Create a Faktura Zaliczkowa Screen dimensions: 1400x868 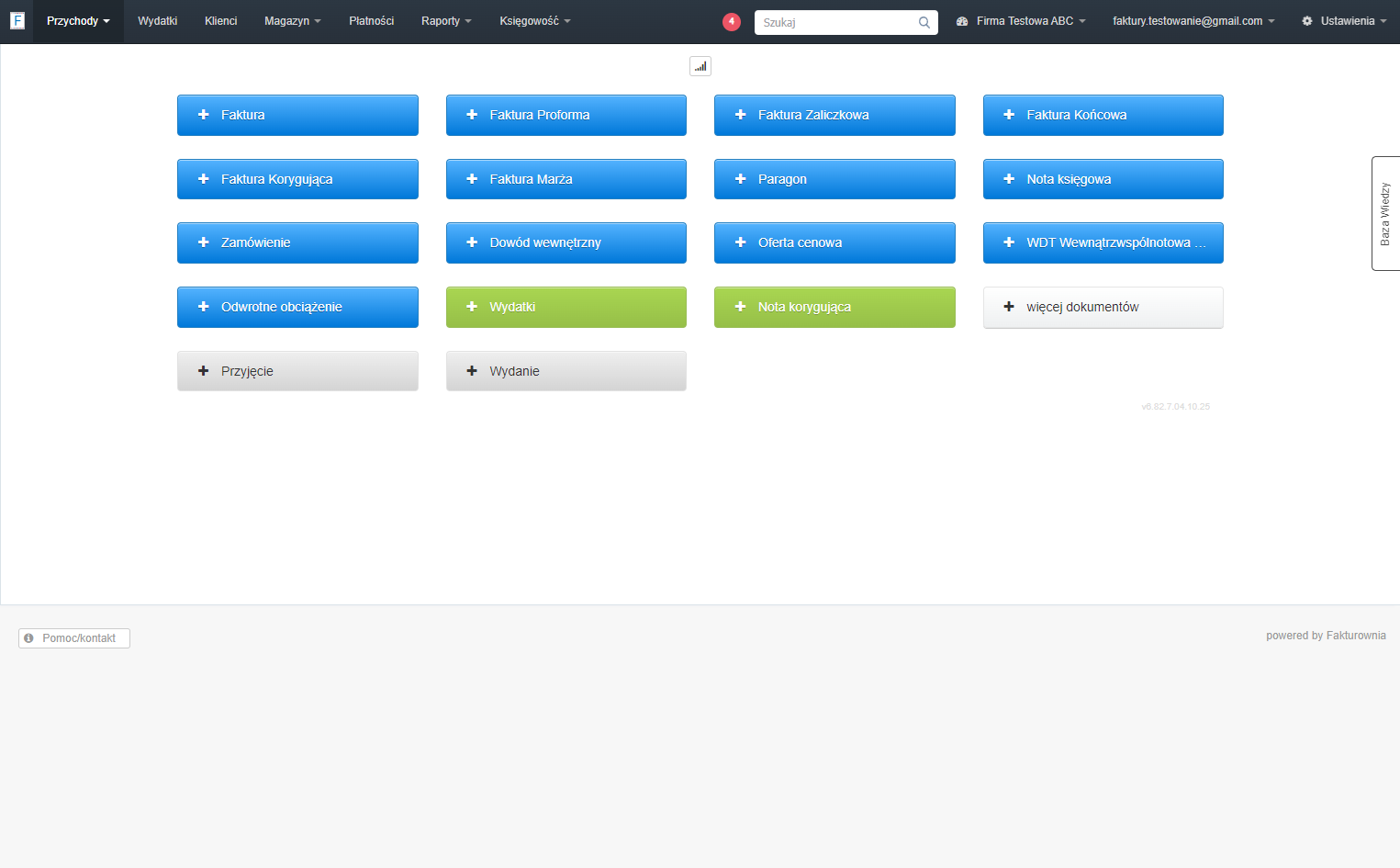[x=834, y=115]
